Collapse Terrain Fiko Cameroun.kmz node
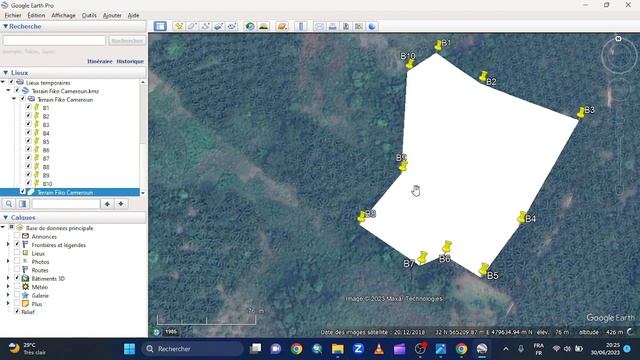The height and width of the screenshot is (360, 640). click(9, 91)
